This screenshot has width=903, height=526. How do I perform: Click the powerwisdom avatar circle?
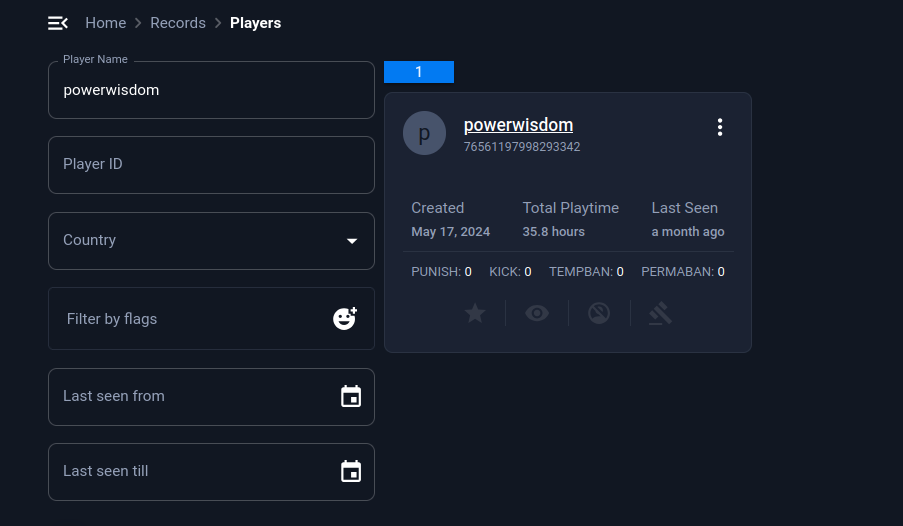tap(424, 133)
